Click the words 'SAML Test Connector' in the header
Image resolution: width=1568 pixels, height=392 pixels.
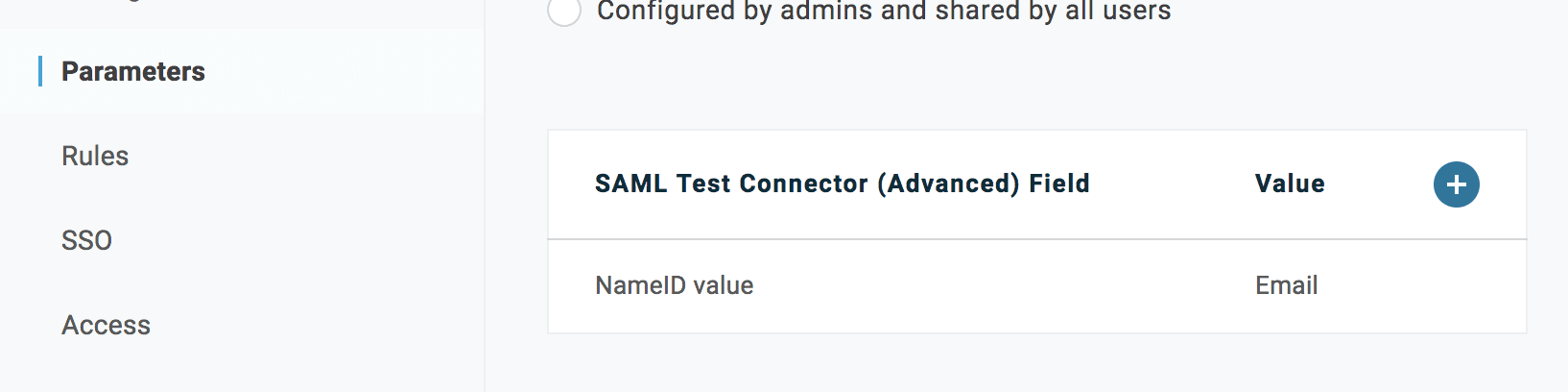(731, 184)
